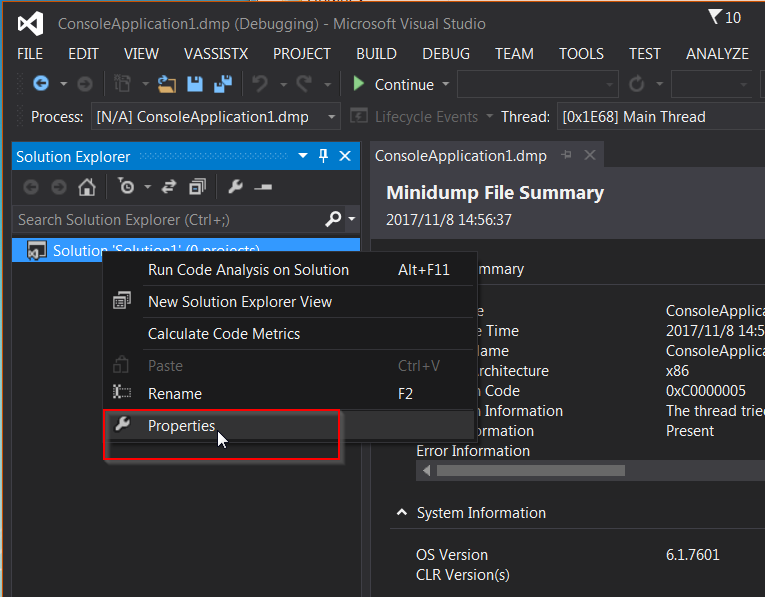Close the Solution Explorer panel
The width and height of the screenshot is (765, 597).
pos(345,156)
